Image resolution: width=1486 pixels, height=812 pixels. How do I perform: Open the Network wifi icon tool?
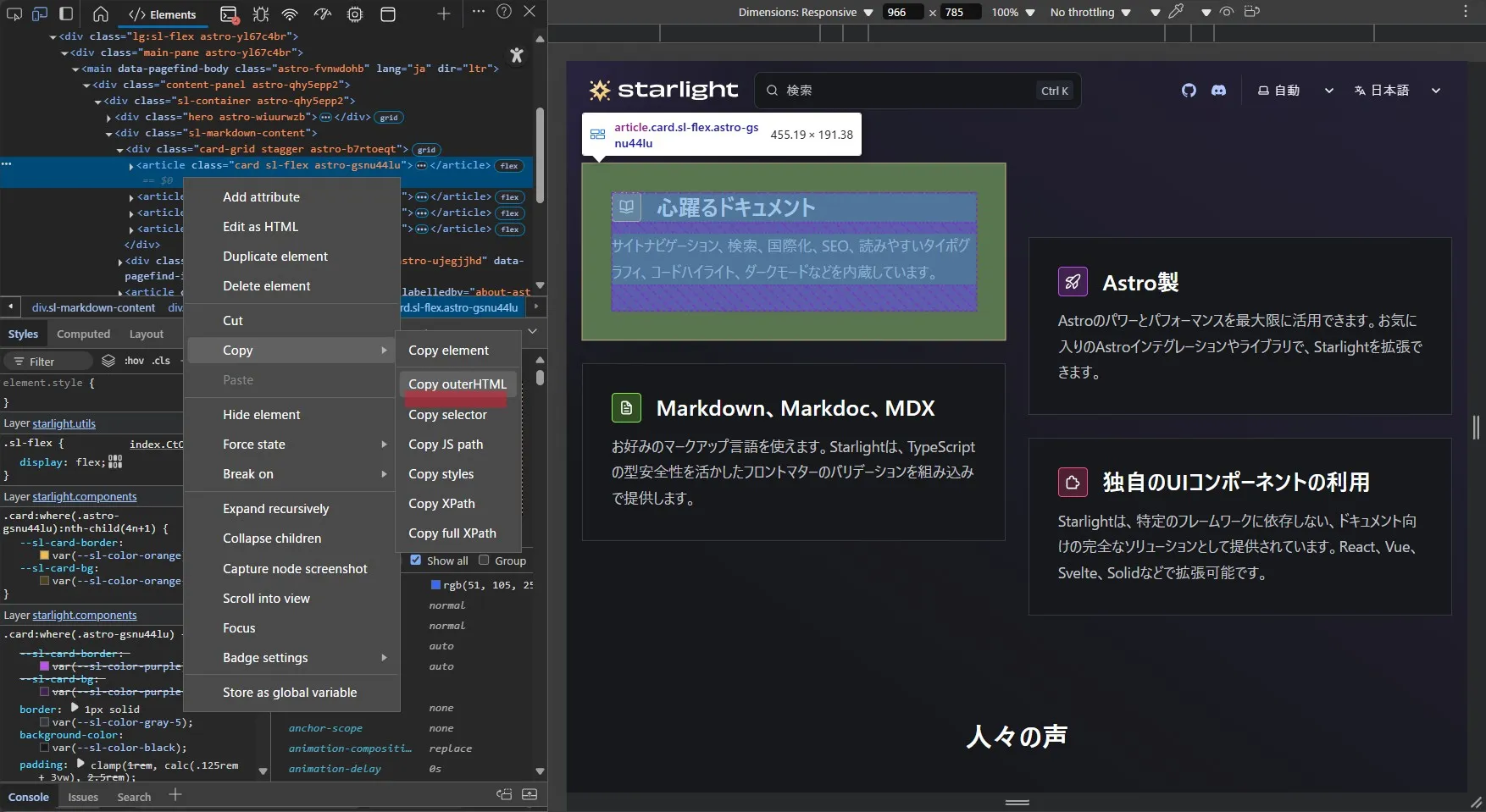coord(290,14)
